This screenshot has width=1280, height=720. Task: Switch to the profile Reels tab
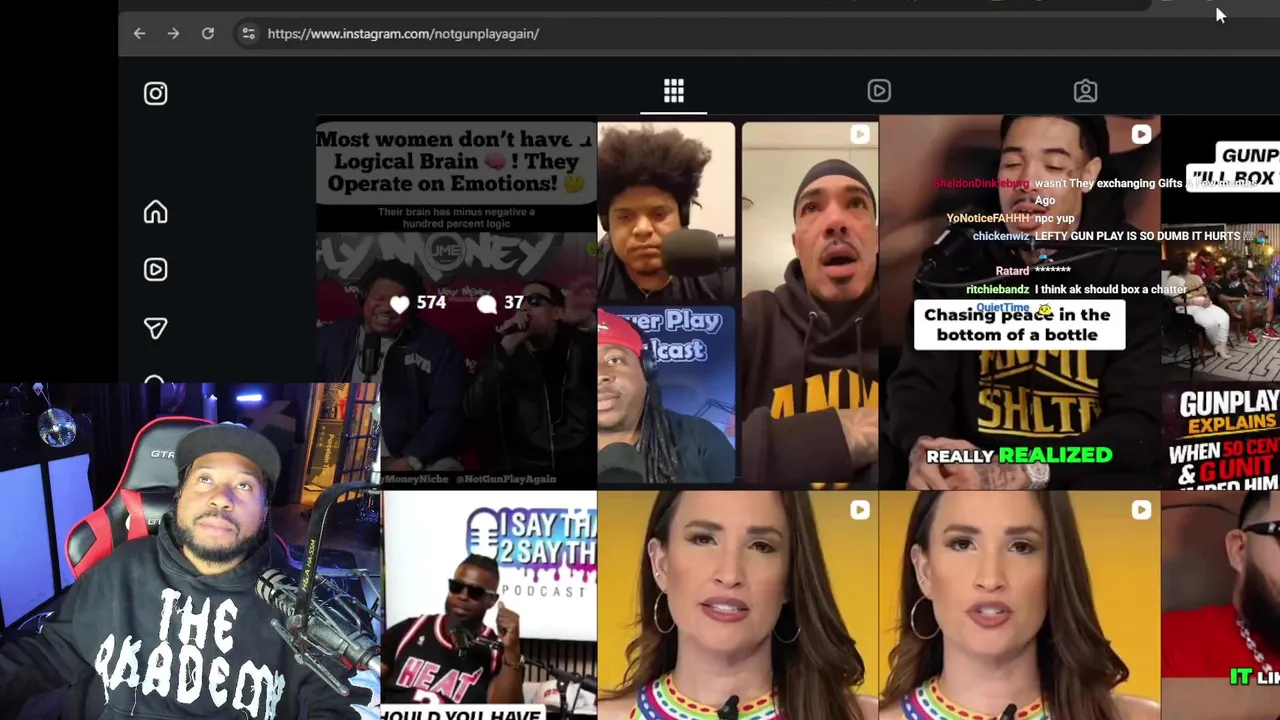tap(879, 91)
